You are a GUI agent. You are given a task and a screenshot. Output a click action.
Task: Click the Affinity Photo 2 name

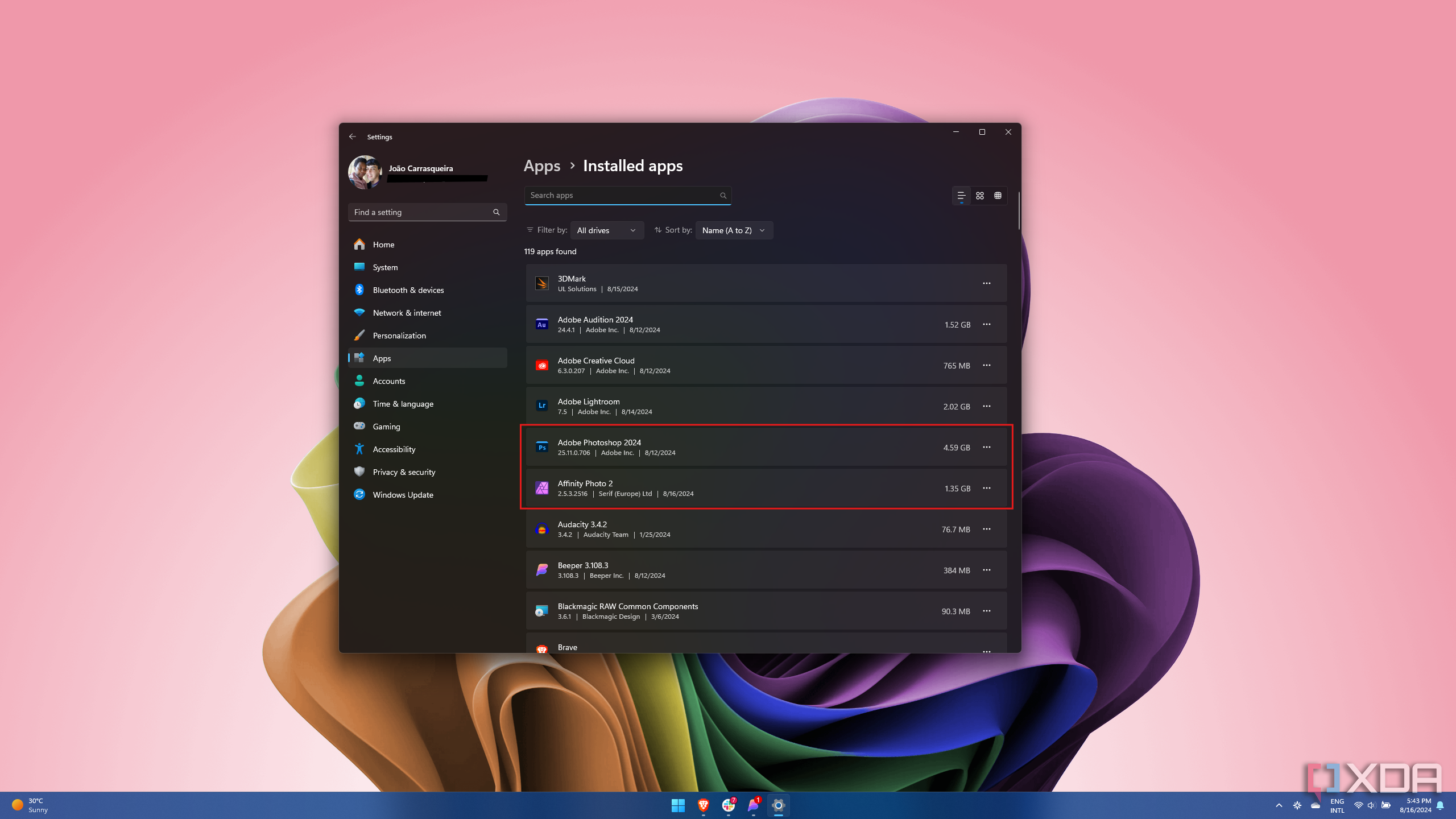click(585, 483)
